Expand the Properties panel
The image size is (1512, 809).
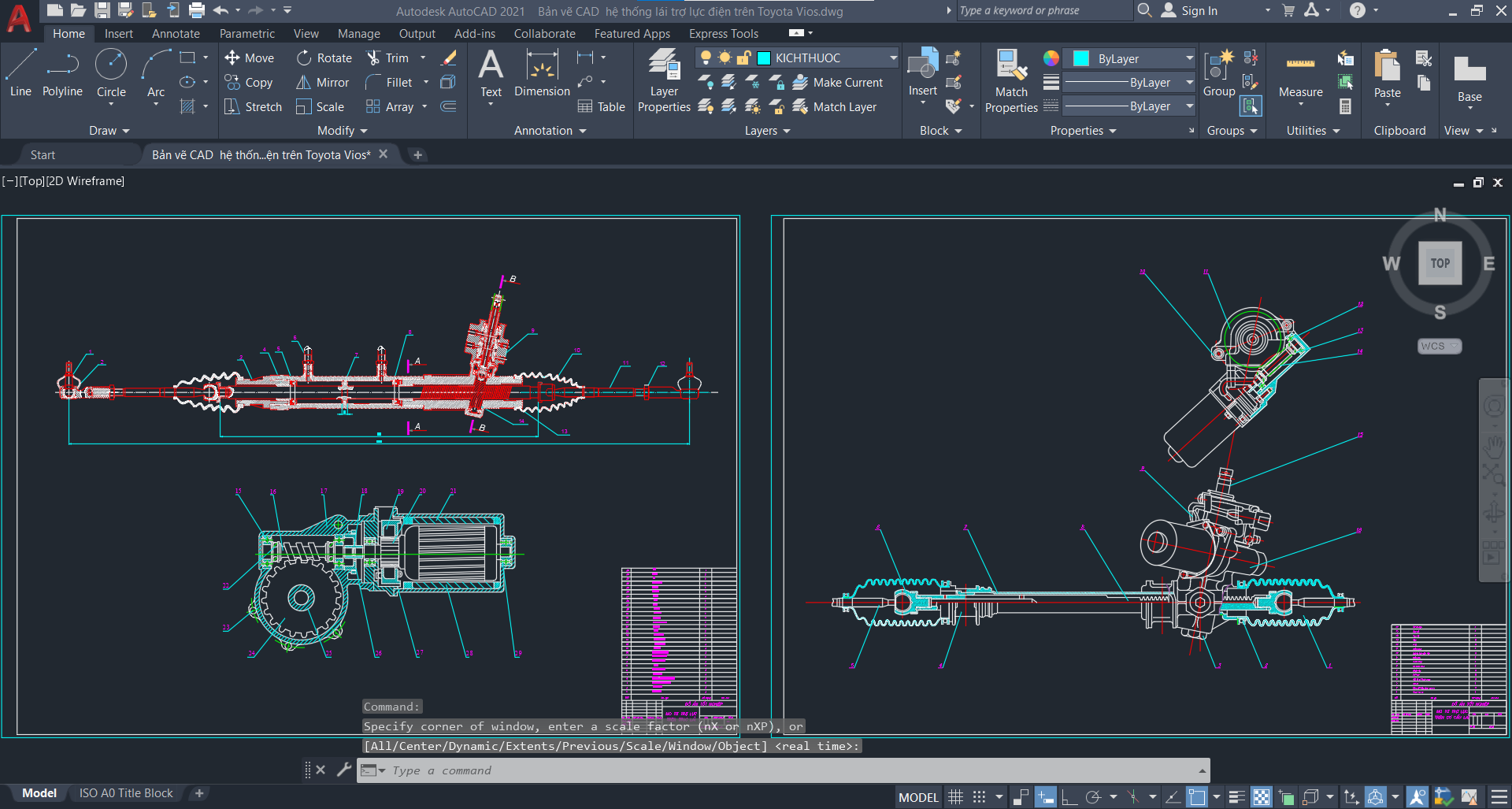point(1084,131)
